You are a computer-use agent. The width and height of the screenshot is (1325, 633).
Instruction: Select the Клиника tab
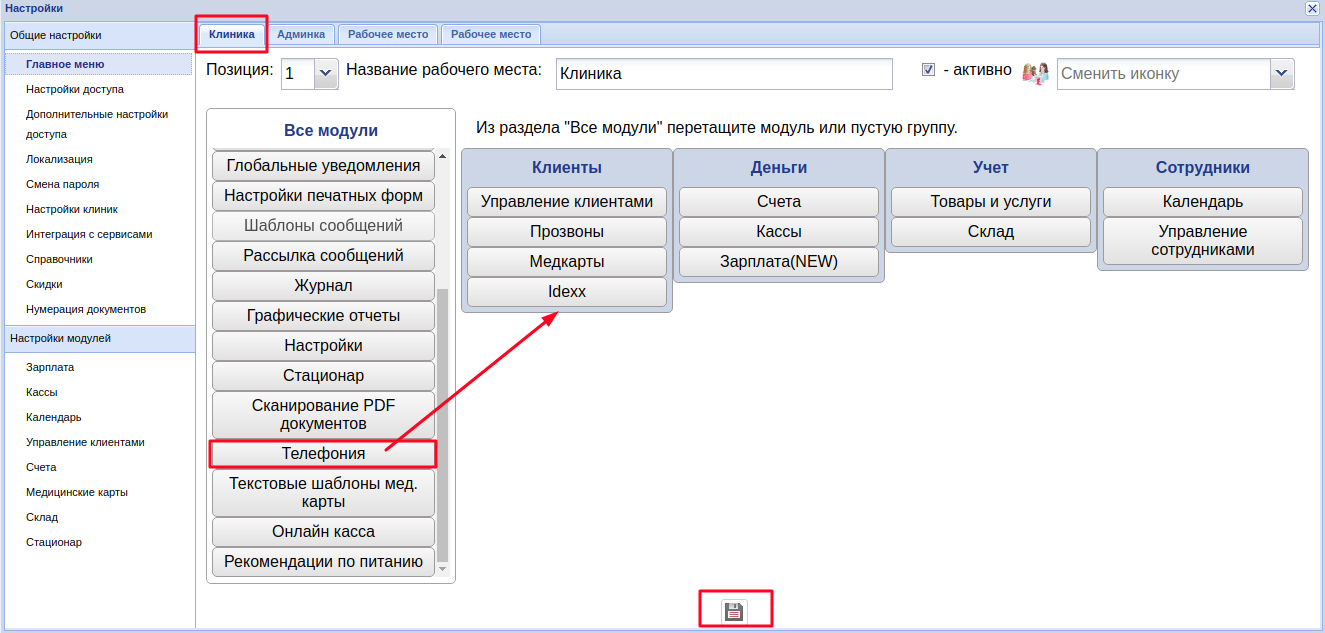[x=232, y=34]
